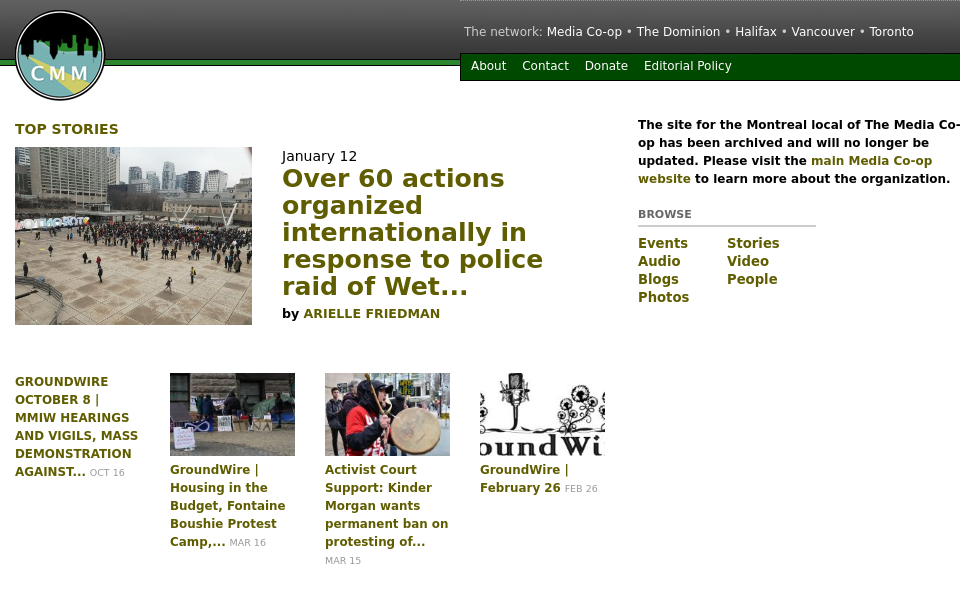The image size is (960, 600).
Task: Switch to the Vancouver local site
Action: pos(823,32)
